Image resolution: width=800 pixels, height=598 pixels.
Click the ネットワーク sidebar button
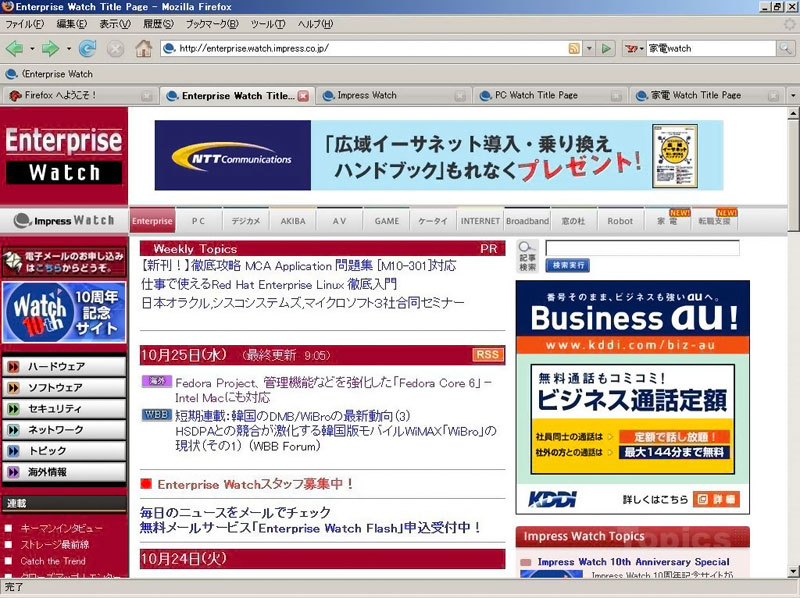click(64, 430)
